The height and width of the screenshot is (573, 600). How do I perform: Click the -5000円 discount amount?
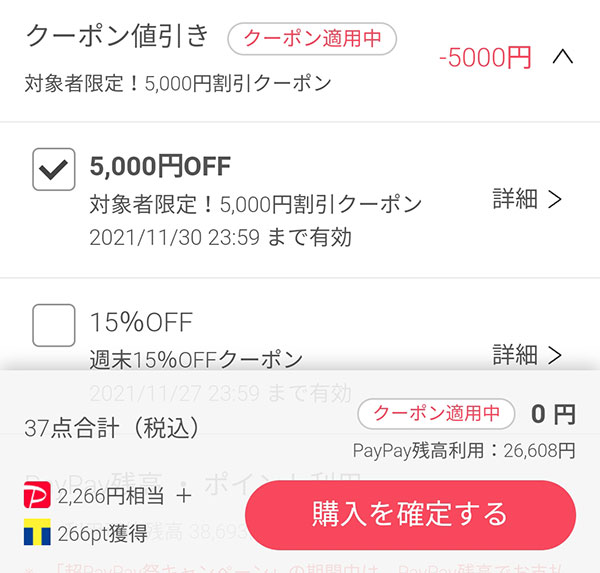click(485, 58)
